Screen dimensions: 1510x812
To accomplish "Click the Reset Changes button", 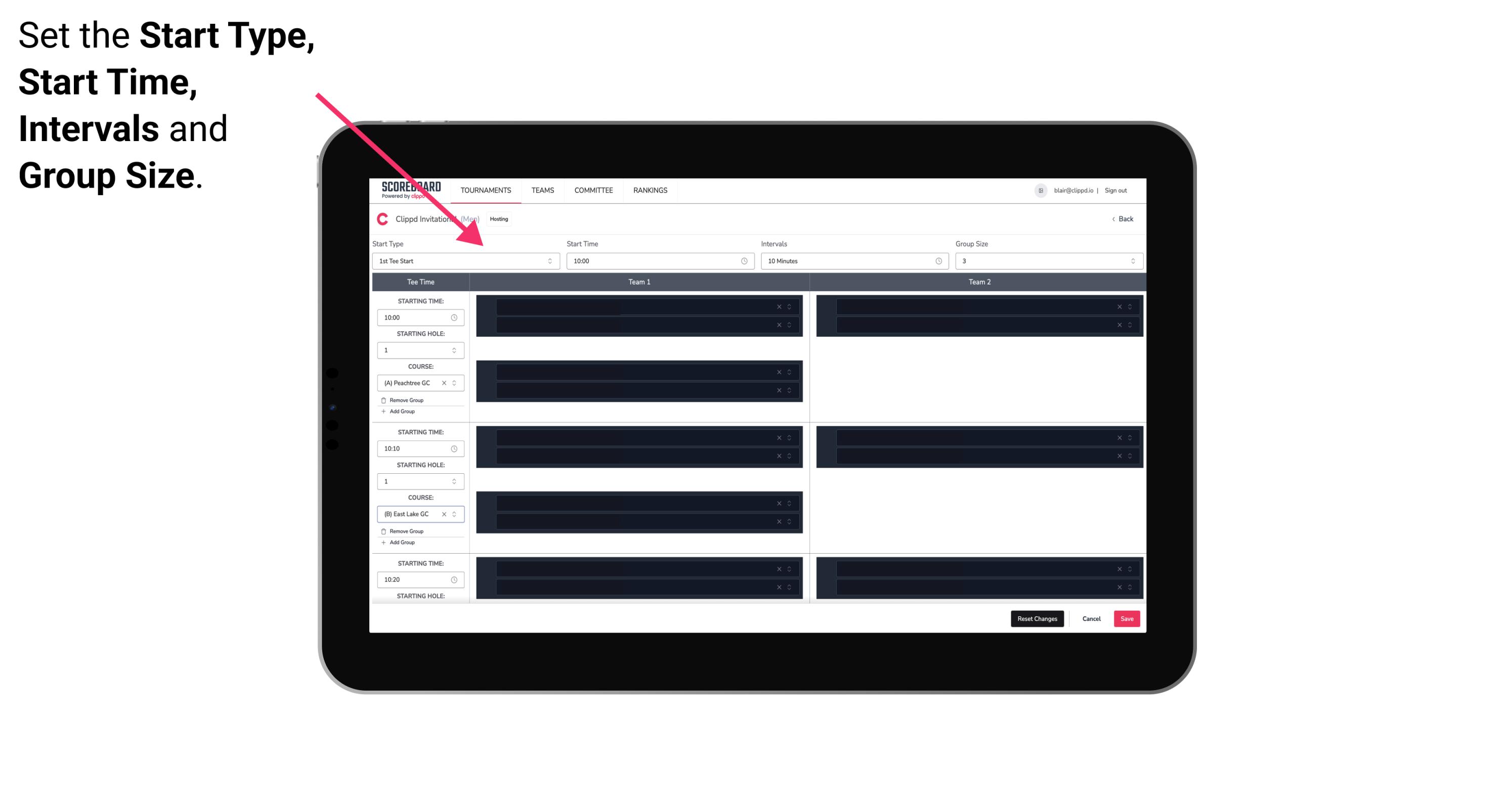I will tap(1037, 618).
